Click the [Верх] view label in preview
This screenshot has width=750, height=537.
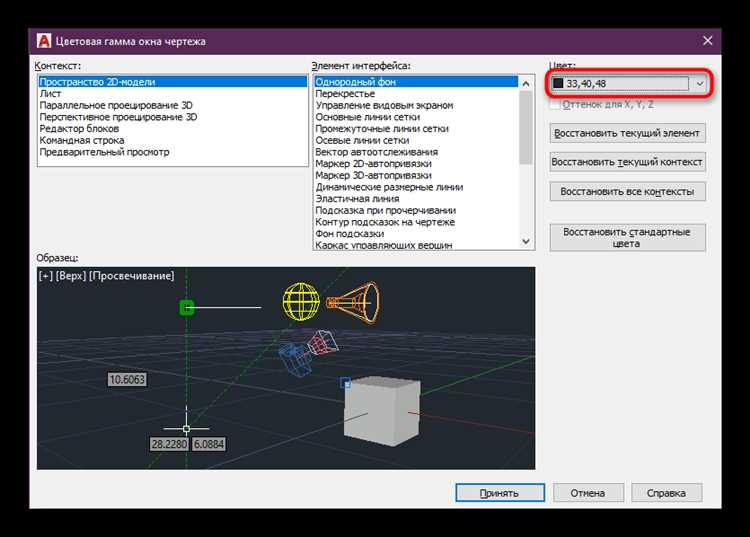pos(71,276)
